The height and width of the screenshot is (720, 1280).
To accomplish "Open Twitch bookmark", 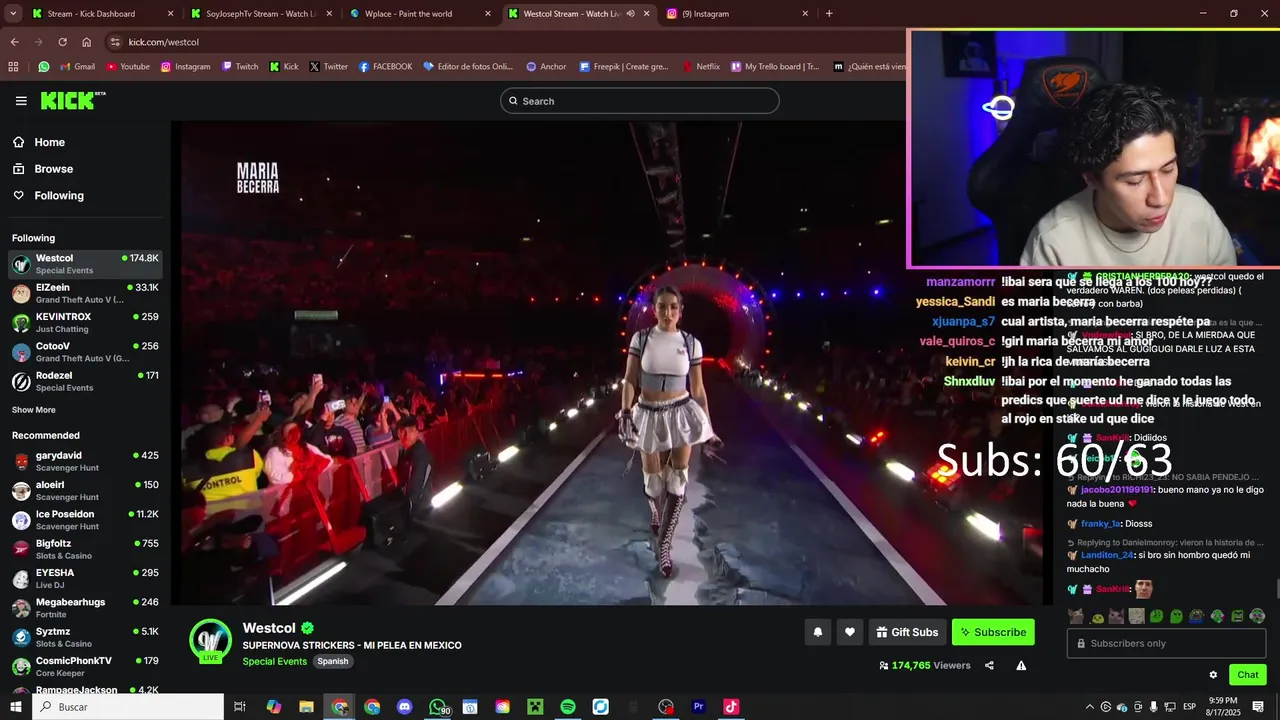I will pos(239,67).
